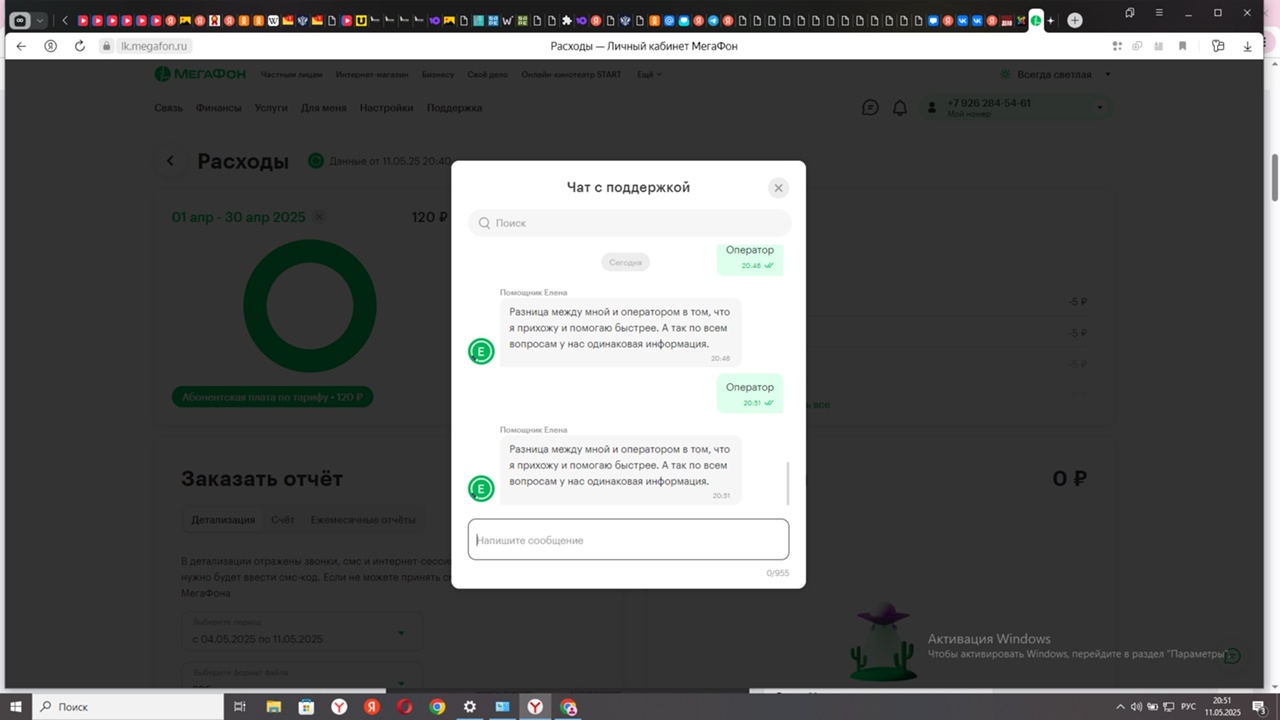Click the chat search field
Screen dimensions: 1280x720
coord(629,223)
